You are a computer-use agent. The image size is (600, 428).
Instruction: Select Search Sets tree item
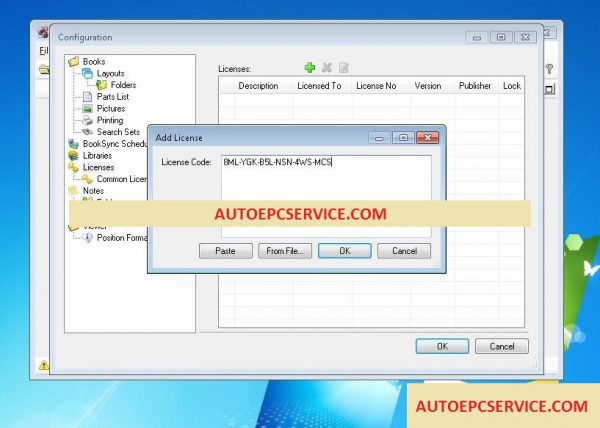118,132
